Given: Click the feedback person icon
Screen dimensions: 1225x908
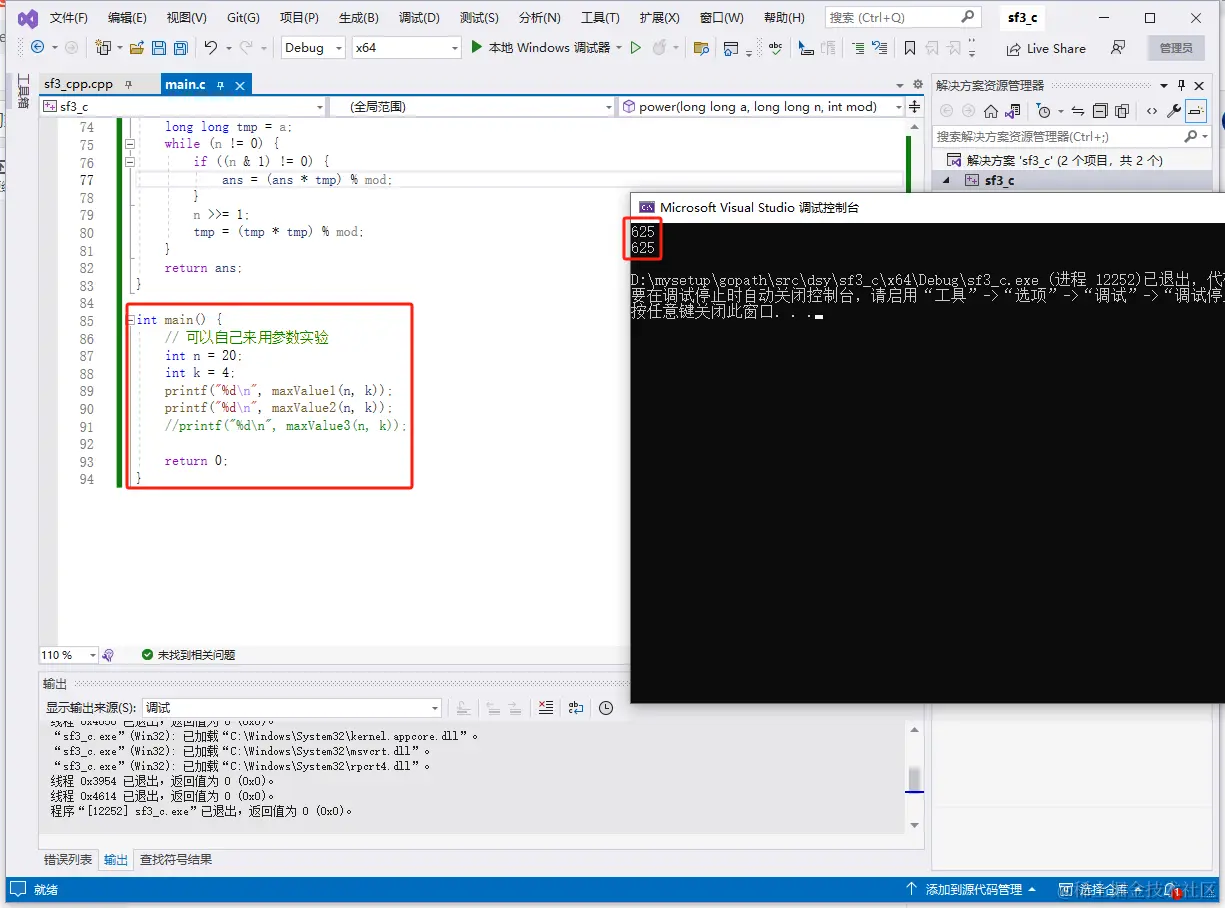Looking at the screenshot, I should [1118, 47].
